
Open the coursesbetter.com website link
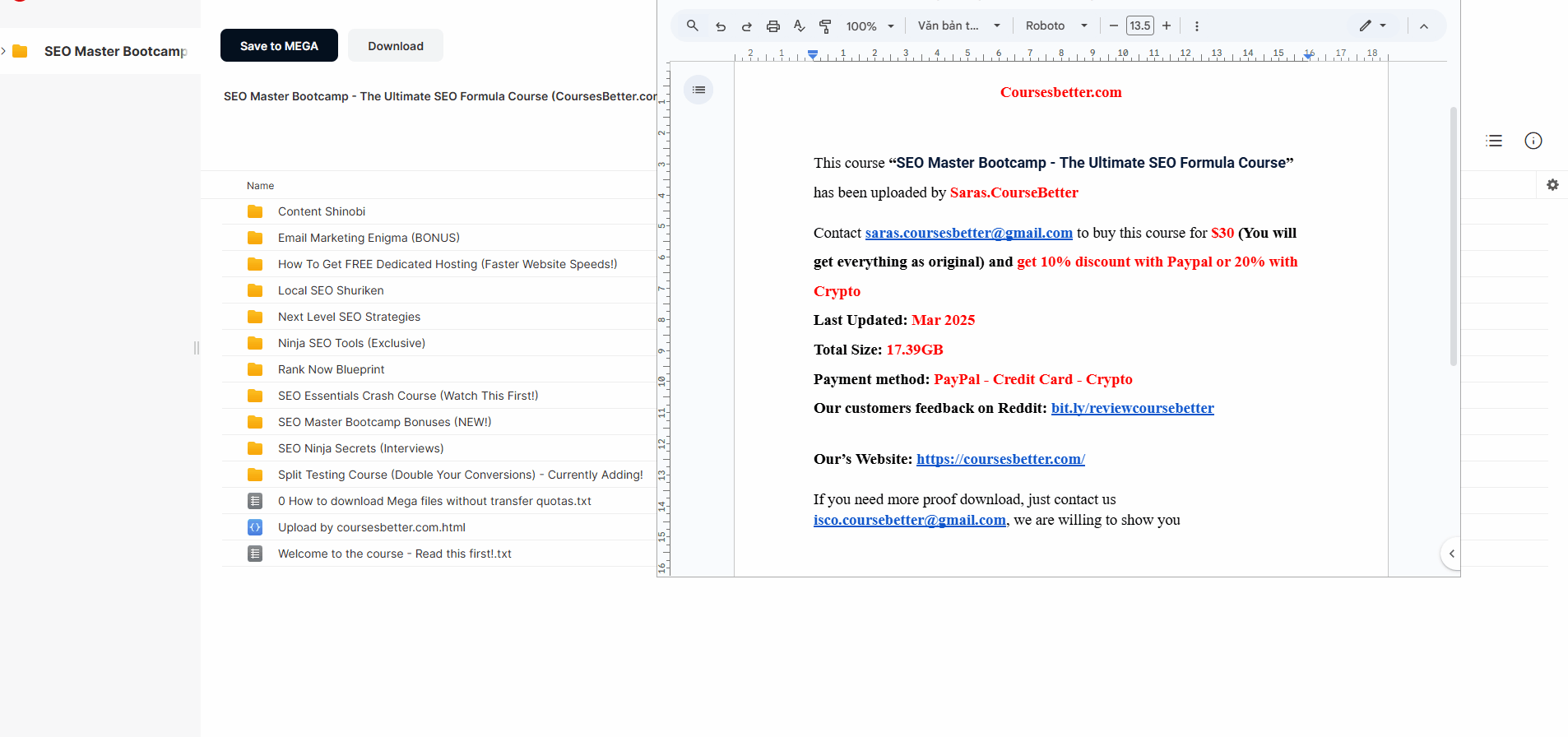(1000, 459)
